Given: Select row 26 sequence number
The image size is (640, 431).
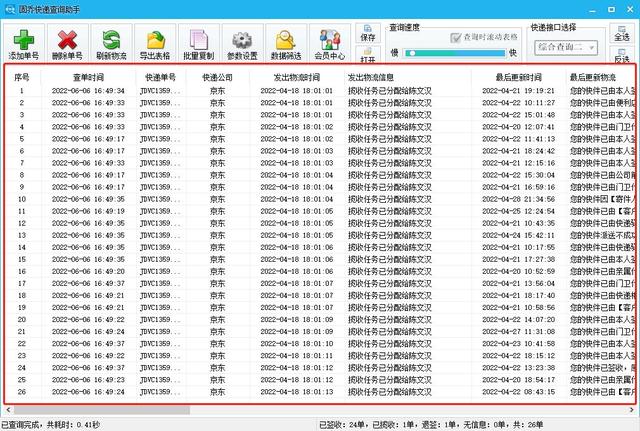Looking at the screenshot, I should pyautogui.click(x=22, y=392).
